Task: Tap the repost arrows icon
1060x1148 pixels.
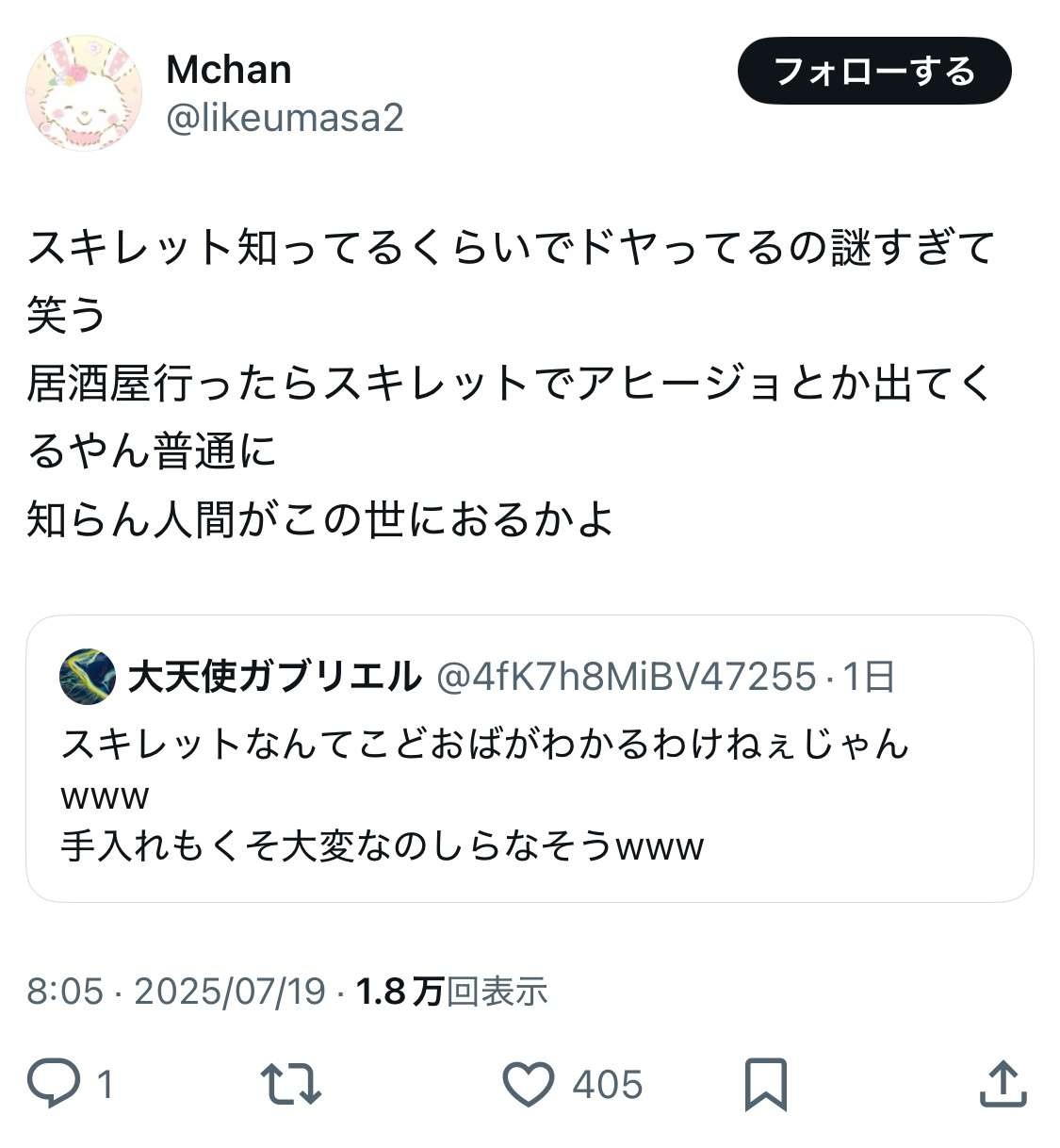Action: pos(291,1083)
